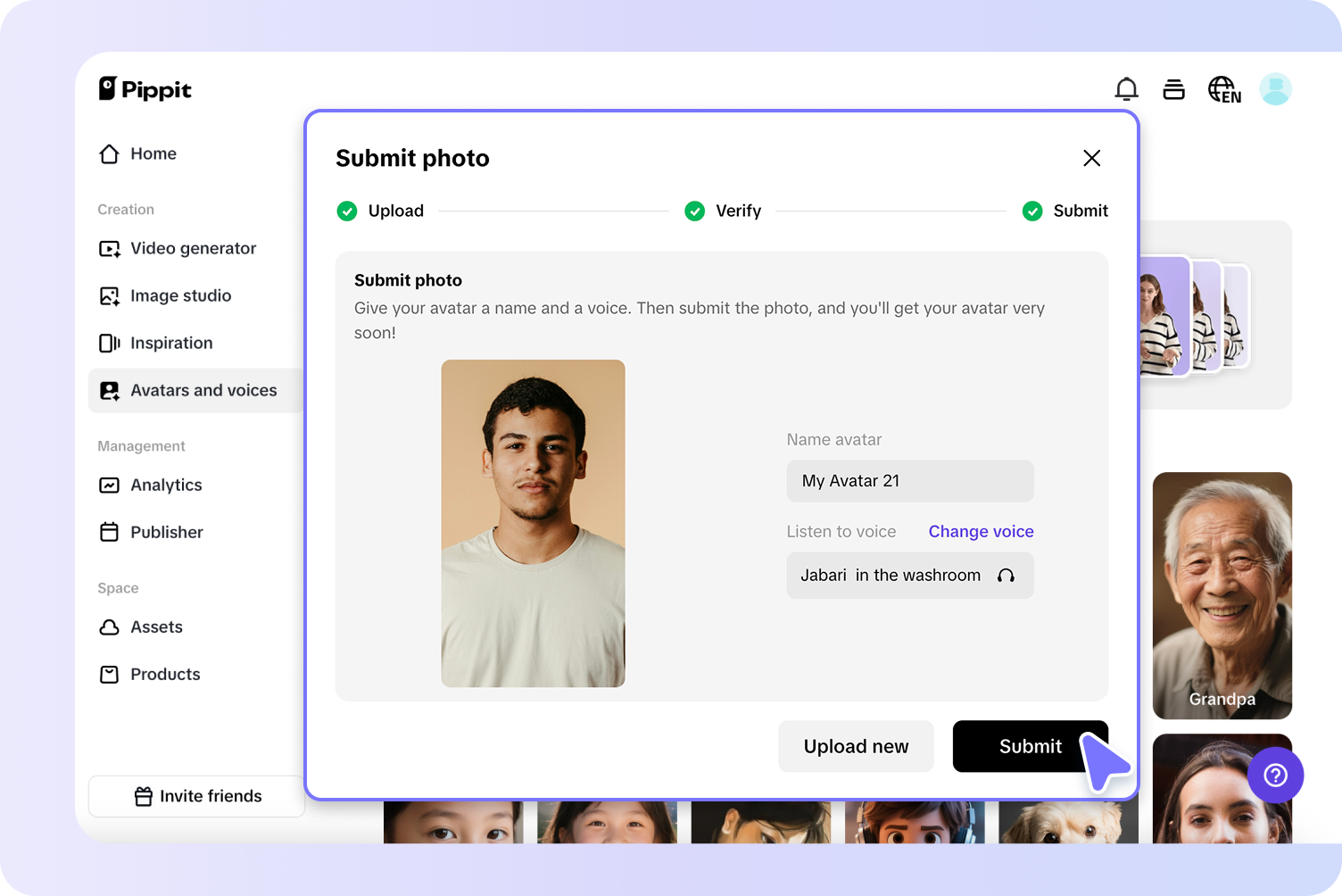1342x896 pixels.
Task: Open Analytics under Management
Action: (x=166, y=485)
